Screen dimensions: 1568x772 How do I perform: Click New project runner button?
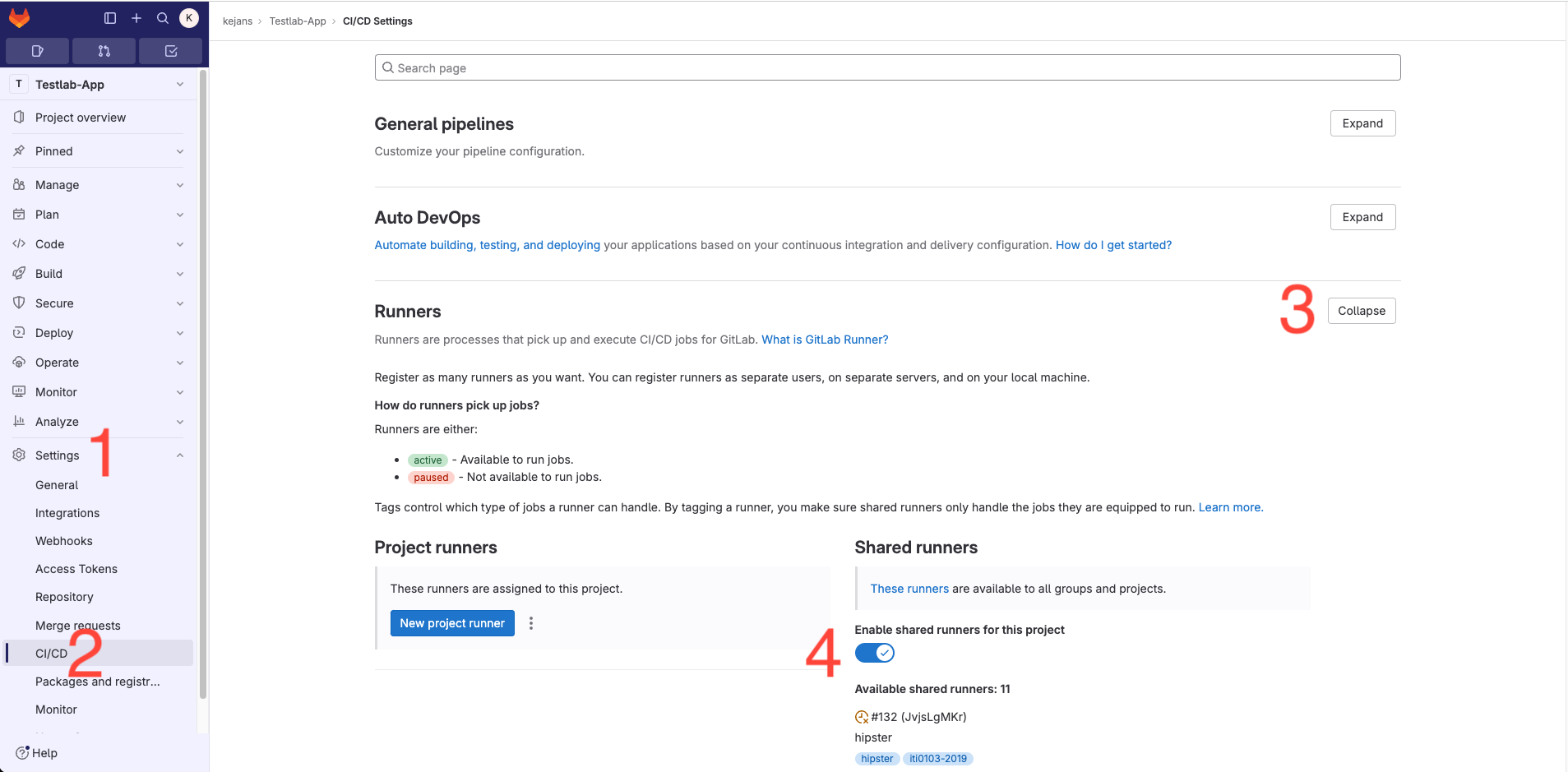(452, 623)
